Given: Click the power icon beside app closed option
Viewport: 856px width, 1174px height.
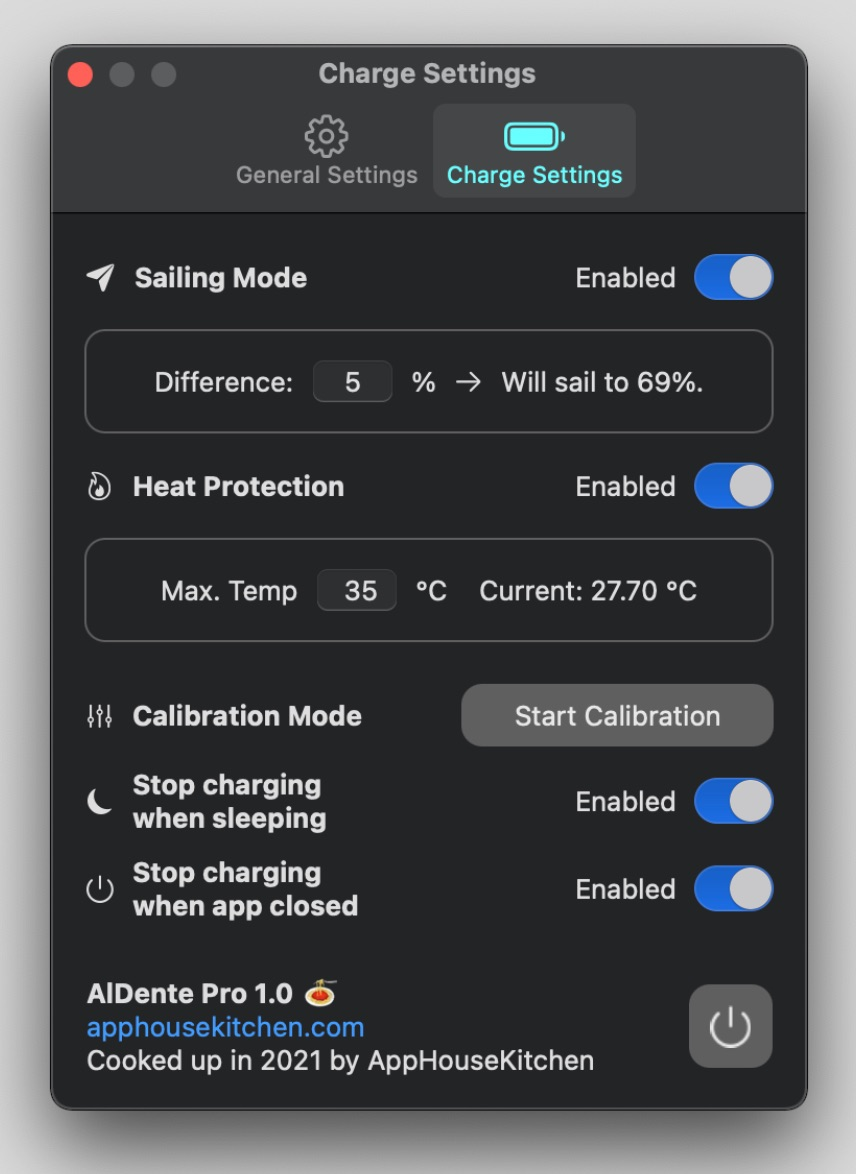Looking at the screenshot, I should pyautogui.click(x=100, y=889).
